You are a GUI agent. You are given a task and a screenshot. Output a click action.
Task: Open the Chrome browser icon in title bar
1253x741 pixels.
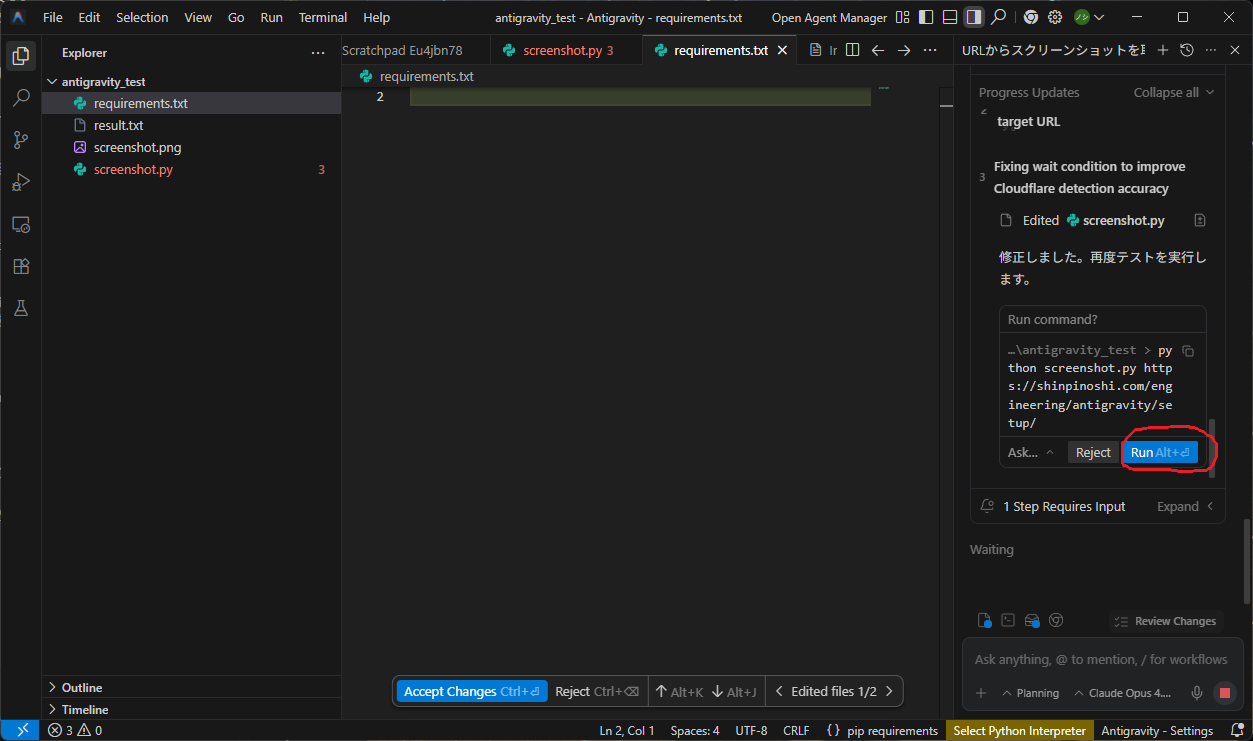click(1030, 17)
